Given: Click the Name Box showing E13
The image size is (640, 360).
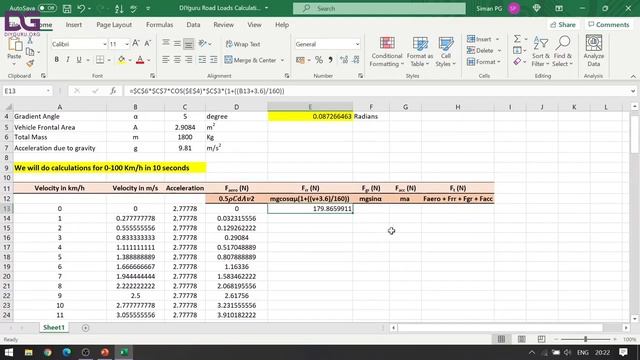Looking at the screenshot, I should pyautogui.click(x=27, y=91).
